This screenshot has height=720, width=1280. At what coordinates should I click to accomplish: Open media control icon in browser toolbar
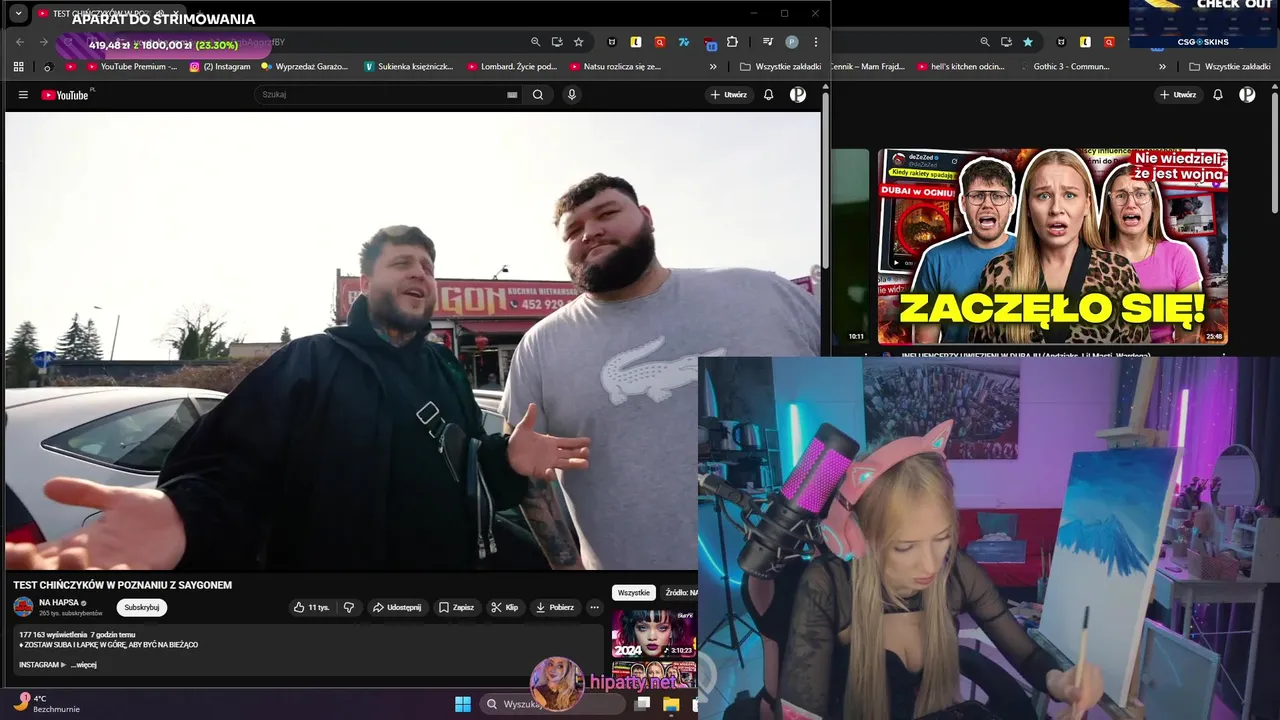[x=767, y=42]
